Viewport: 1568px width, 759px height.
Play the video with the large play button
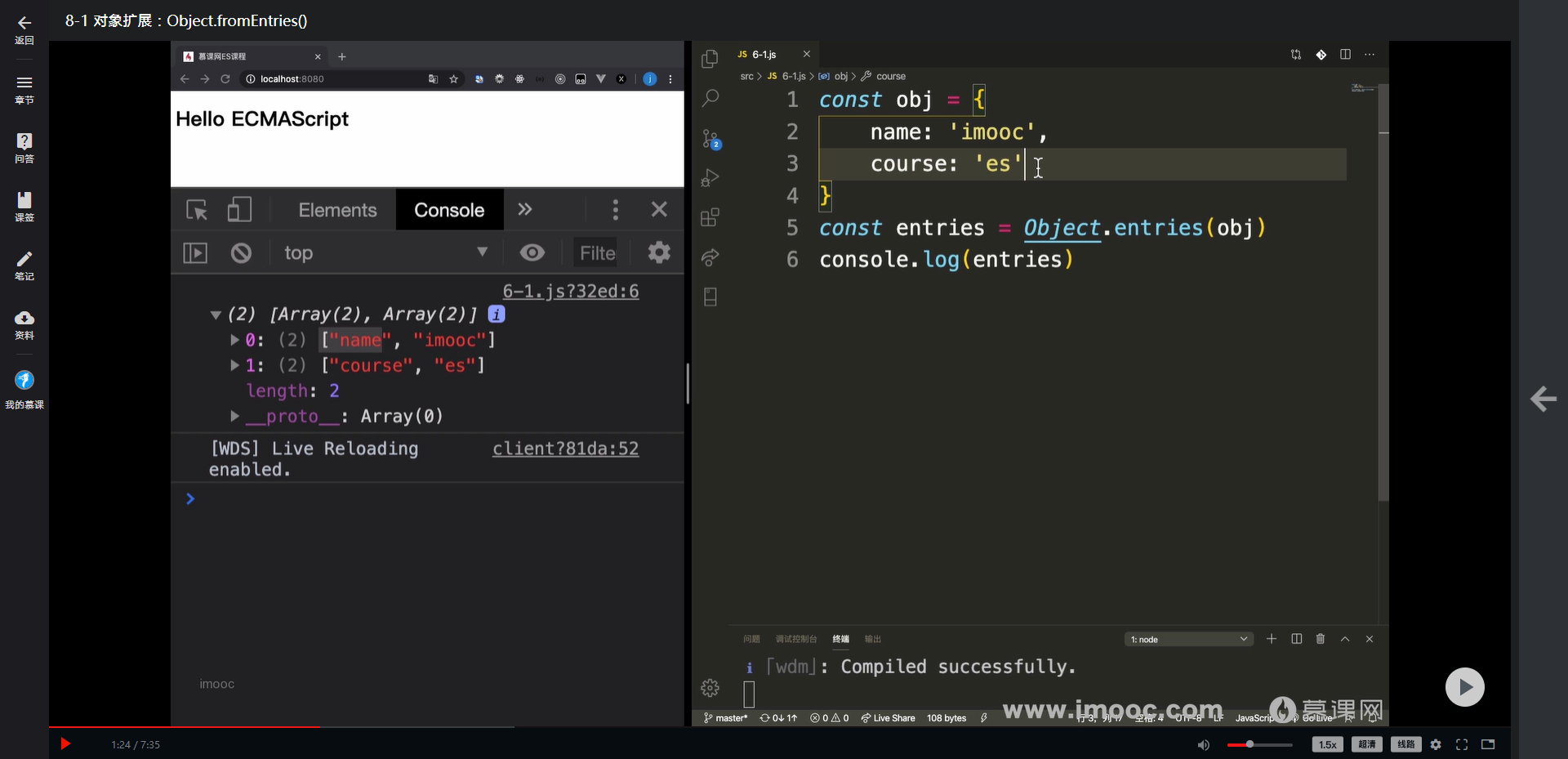pyautogui.click(x=1465, y=687)
